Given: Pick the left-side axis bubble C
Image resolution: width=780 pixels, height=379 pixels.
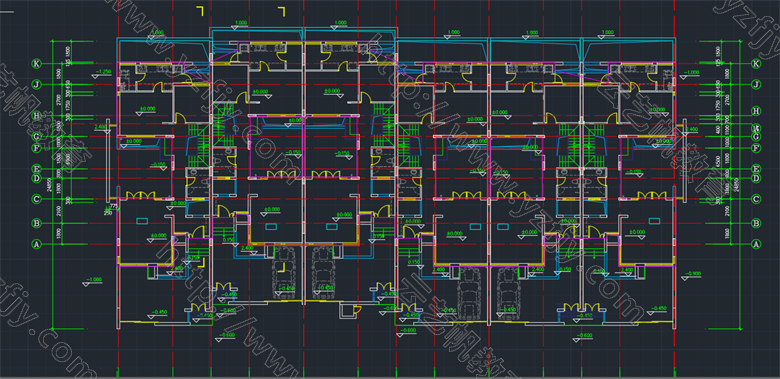Looking at the screenshot, I should click(x=36, y=199).
